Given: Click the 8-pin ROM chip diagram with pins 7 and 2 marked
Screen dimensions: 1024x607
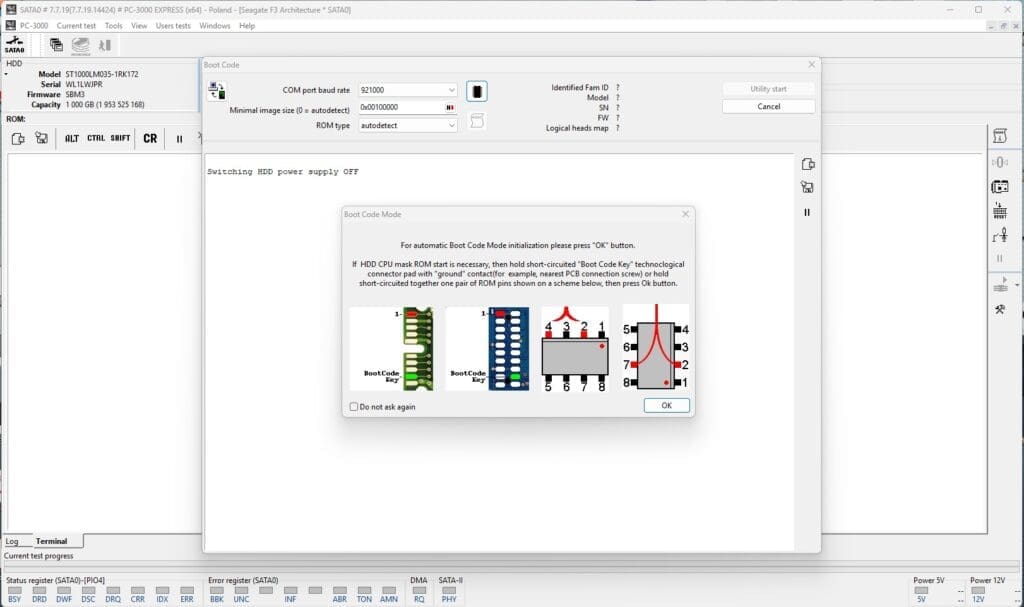Looking at the screenshot, I should [x=656, y=348].
